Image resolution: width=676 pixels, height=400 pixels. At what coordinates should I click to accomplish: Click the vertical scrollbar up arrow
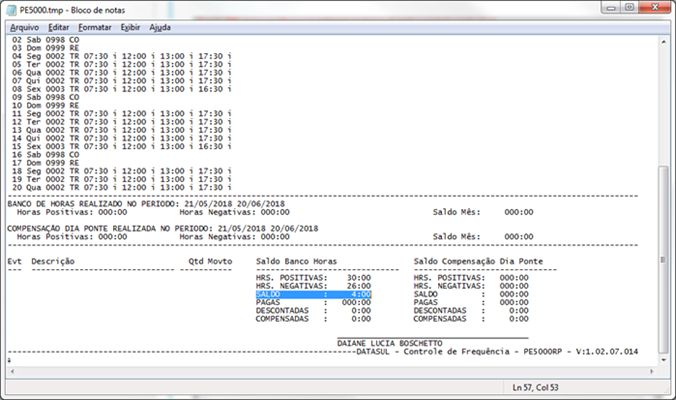coord(663,42)
